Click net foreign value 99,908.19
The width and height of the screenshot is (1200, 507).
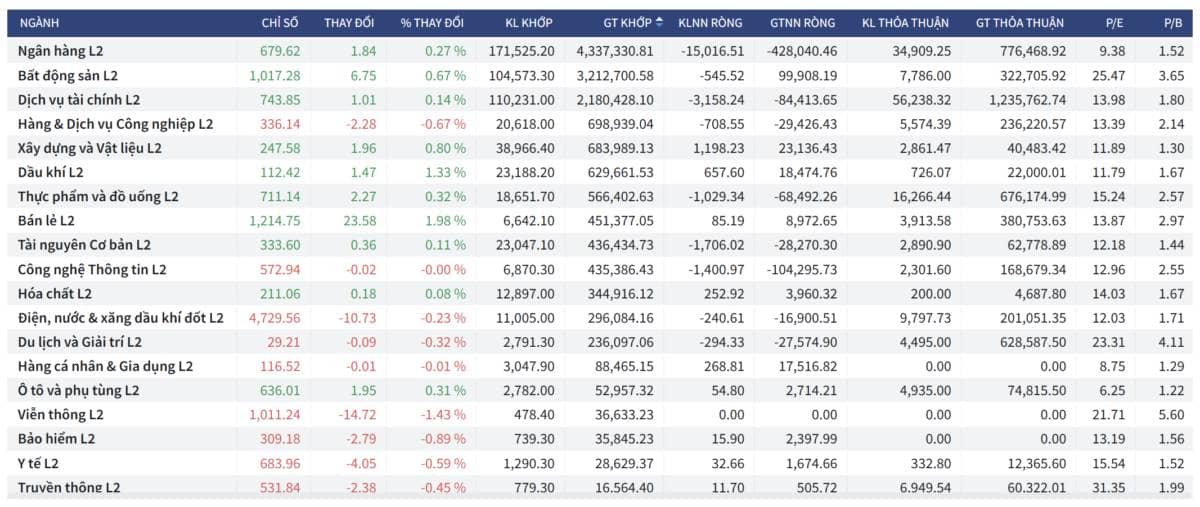808,75
